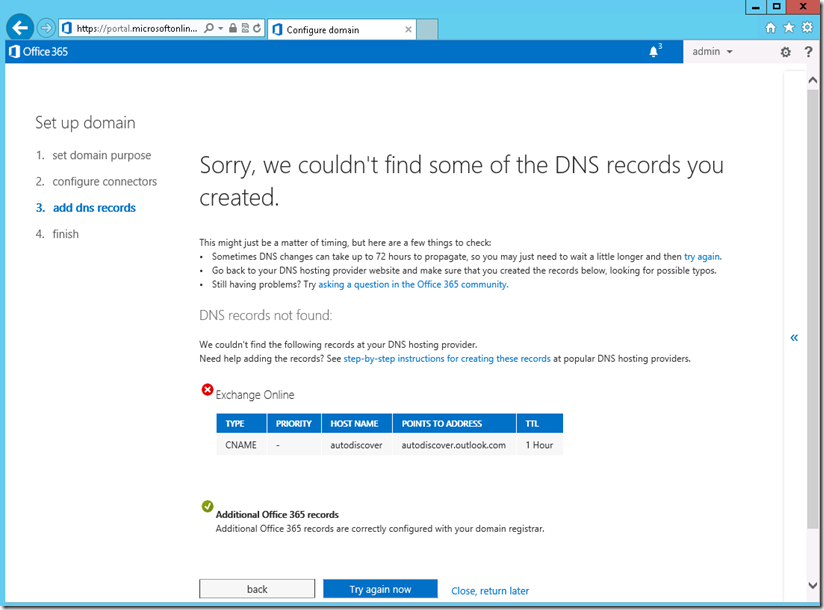Click the search magnifier in address bar
The width and height of the screenshot is (824, 610).
tap(209, 28)
